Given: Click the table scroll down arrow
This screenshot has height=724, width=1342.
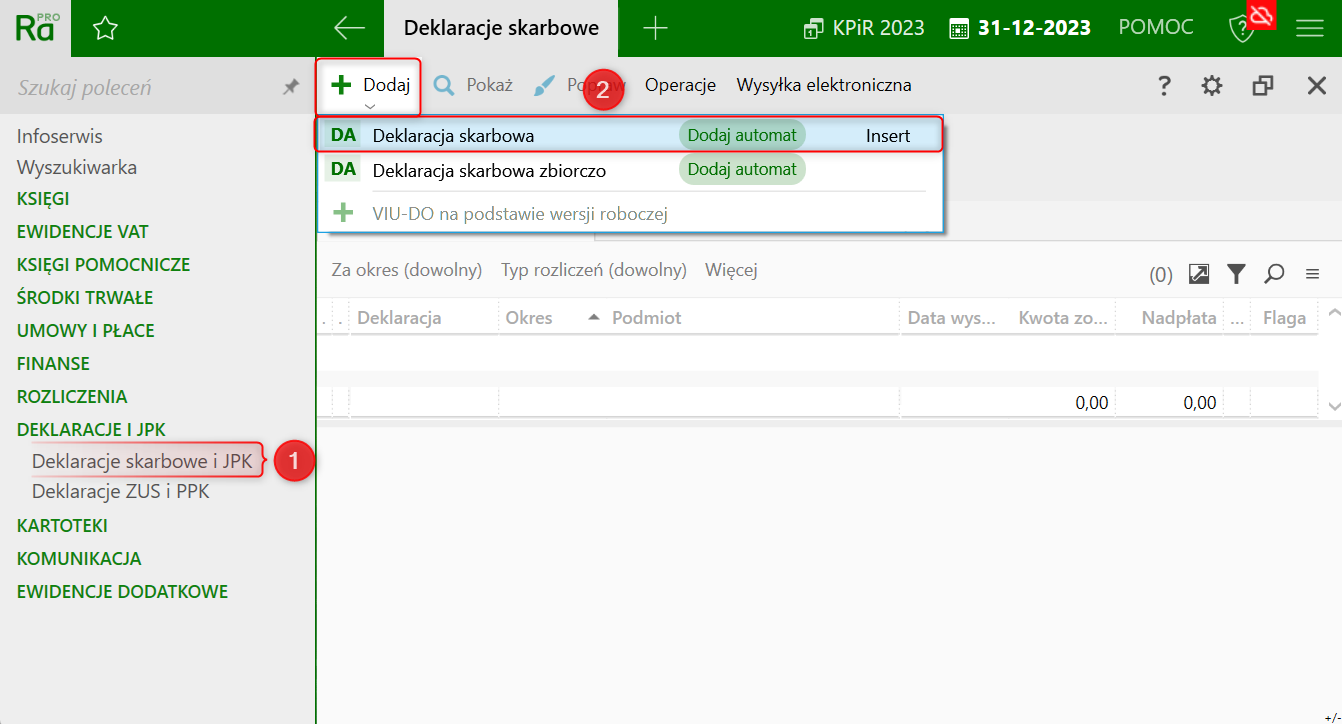Looking at the screenshot, I should [1333, 406].
